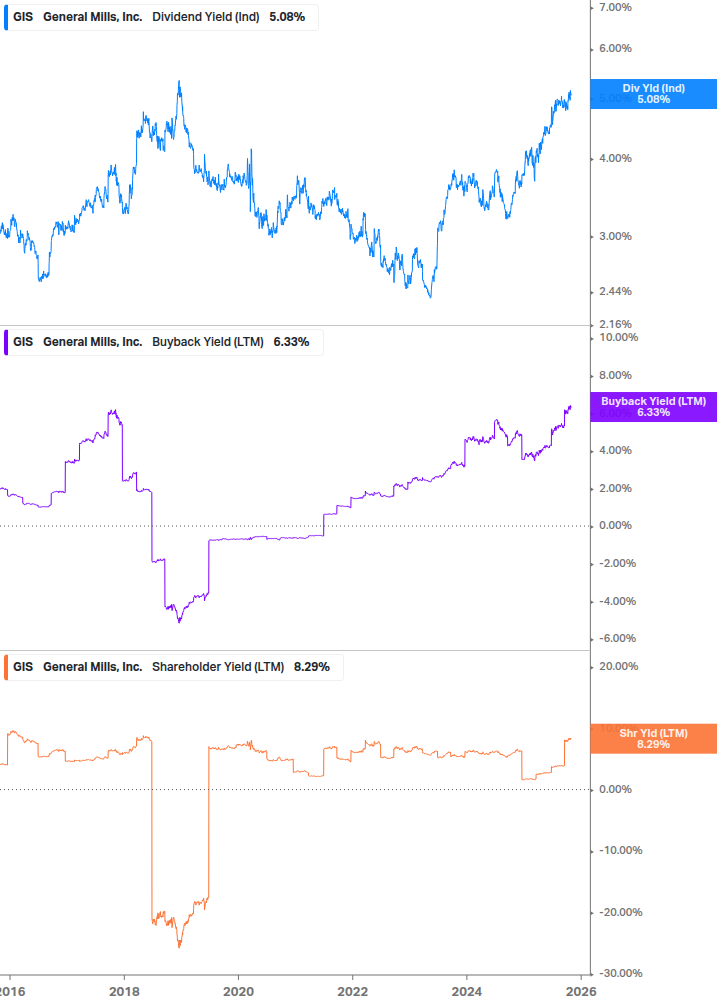Click the 2024 label on the time axis
The width and height of the screenshot is (717, 1005).
[x=466, y=992]
